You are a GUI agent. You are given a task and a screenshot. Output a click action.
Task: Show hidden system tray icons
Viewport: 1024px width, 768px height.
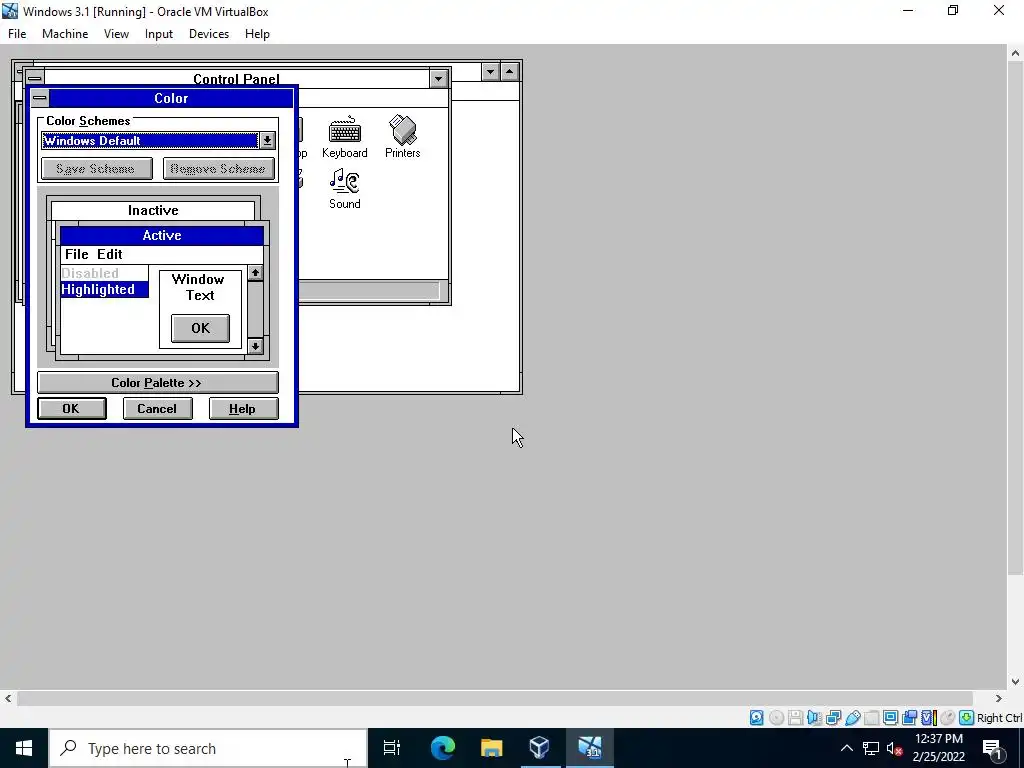(846, 748)
